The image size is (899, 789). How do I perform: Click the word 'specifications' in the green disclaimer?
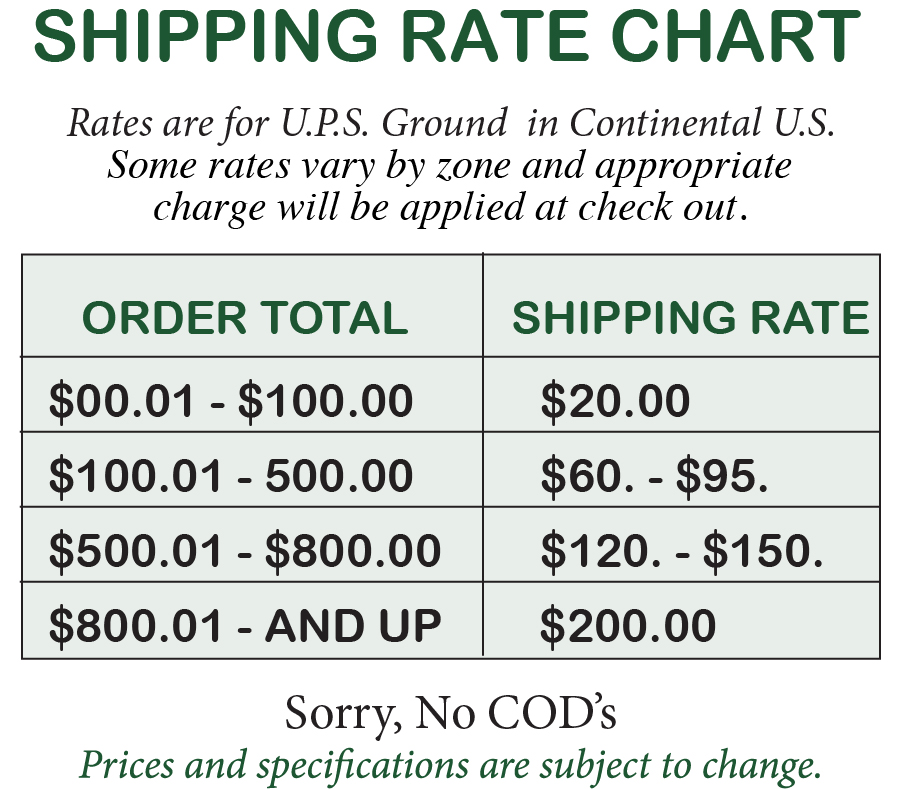pyautogui.click(x=363, y=766)
